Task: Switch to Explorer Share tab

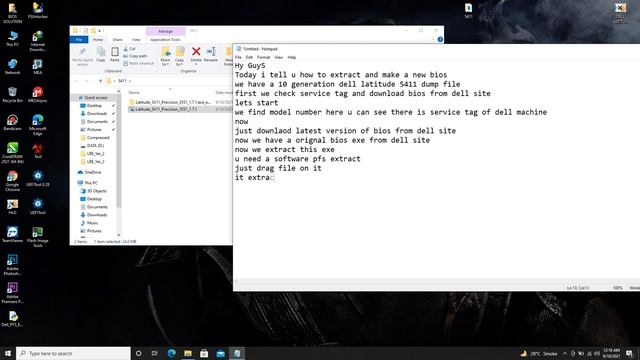Action: click(117, 40)
